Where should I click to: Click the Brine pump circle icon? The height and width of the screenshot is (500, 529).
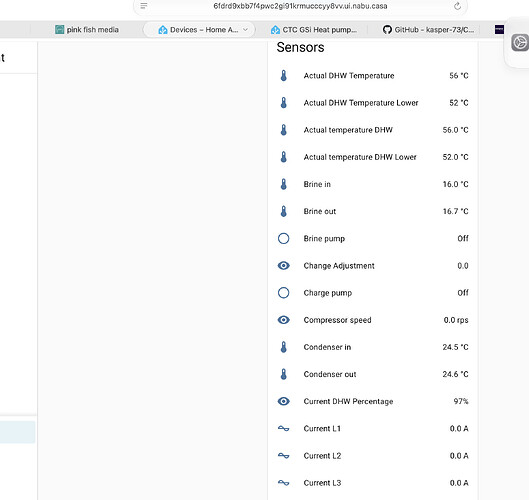tap(283, 239)
